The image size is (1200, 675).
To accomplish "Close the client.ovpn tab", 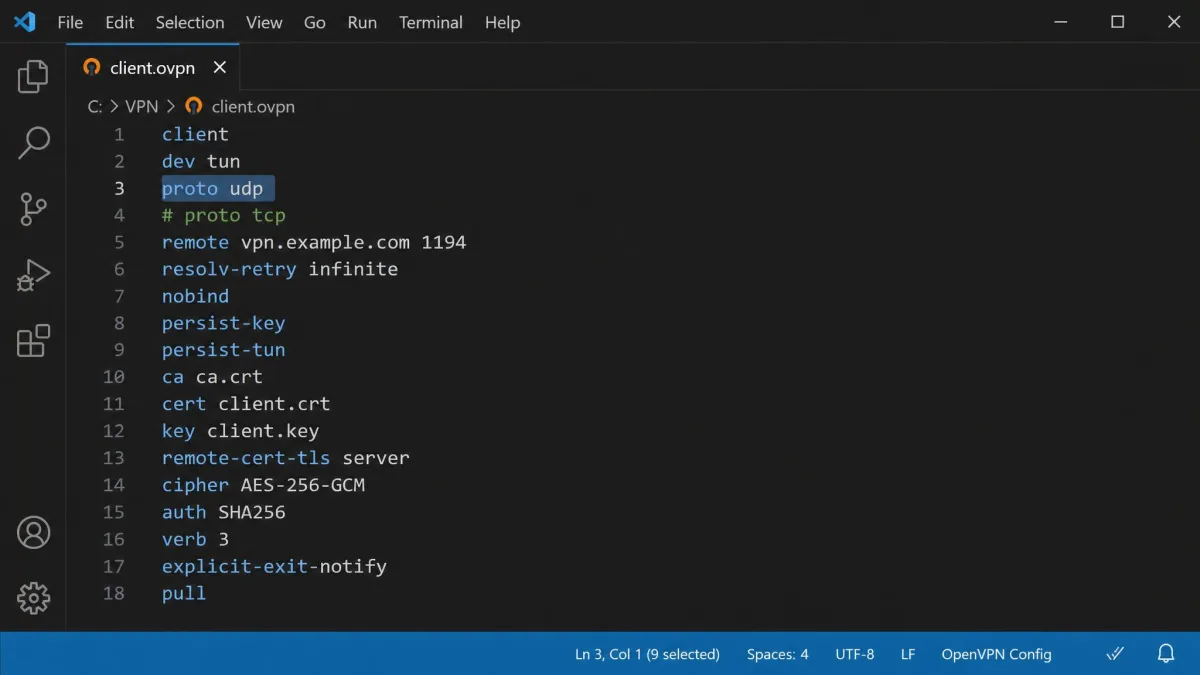I will [220, 67].
